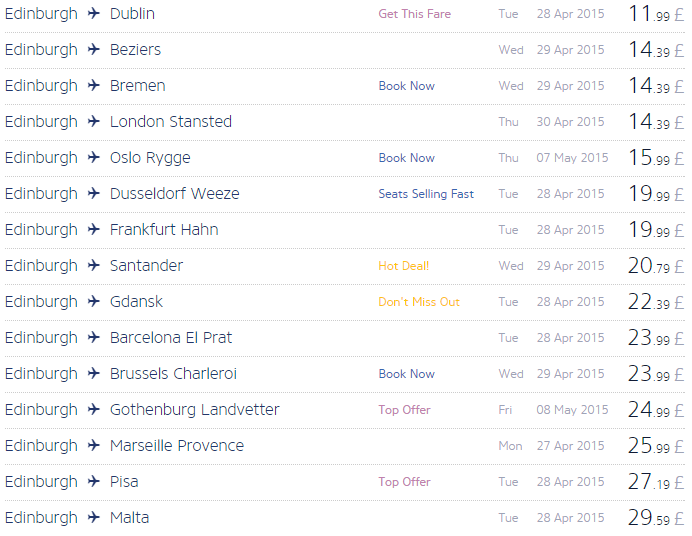Click the 19.99 £ price for Frankfurt Hahn
Screen dimensions: 692x536
(656, 229)
